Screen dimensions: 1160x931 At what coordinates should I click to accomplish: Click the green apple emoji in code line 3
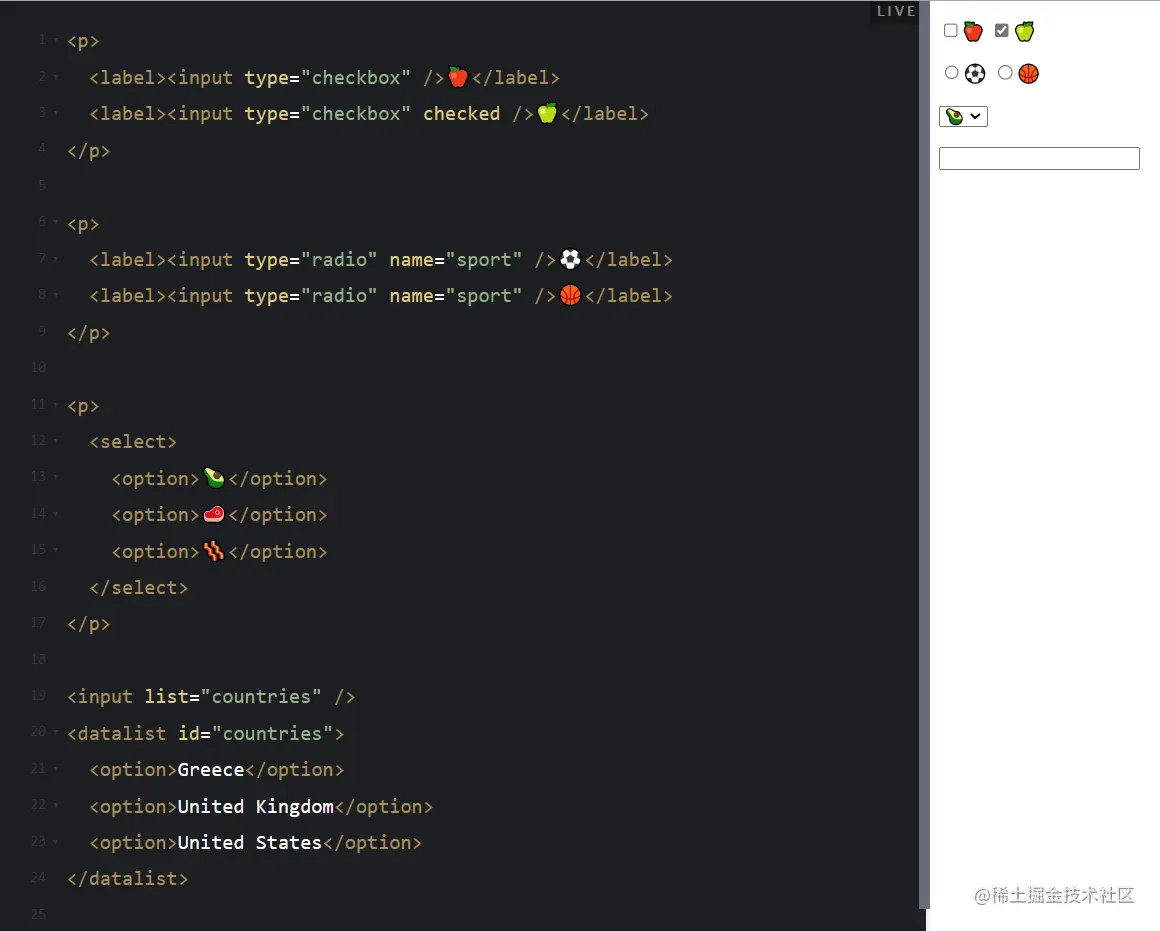click(x=547, y=113)
